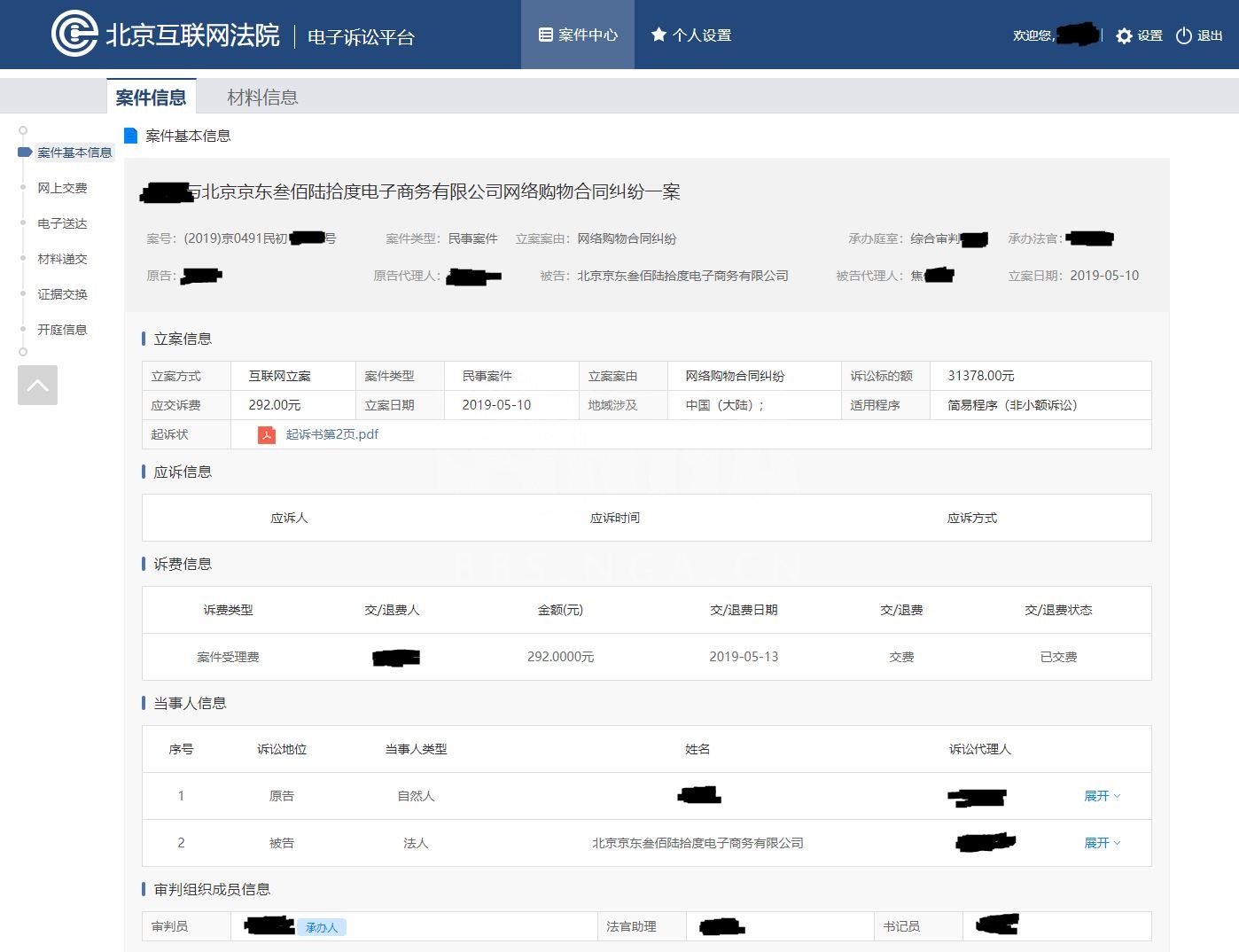Image resolution: width=1239 pixels, height=952 pixels.
Task: Click the 交/退费状态 column header
Action: tap(1058, 610)
